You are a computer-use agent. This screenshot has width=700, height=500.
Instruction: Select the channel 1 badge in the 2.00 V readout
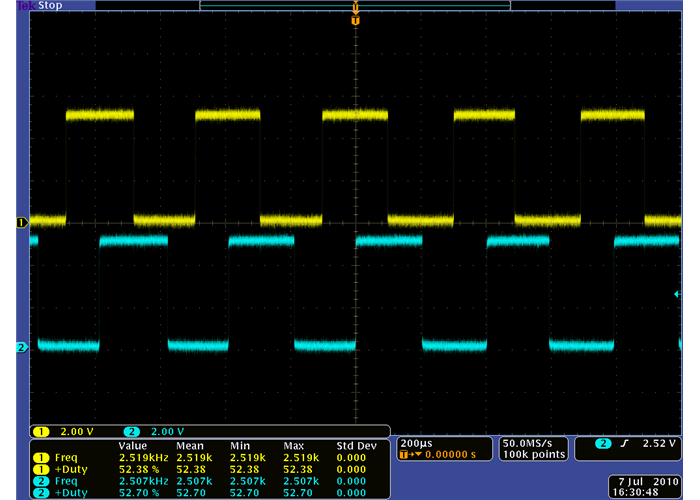(41, 431)
